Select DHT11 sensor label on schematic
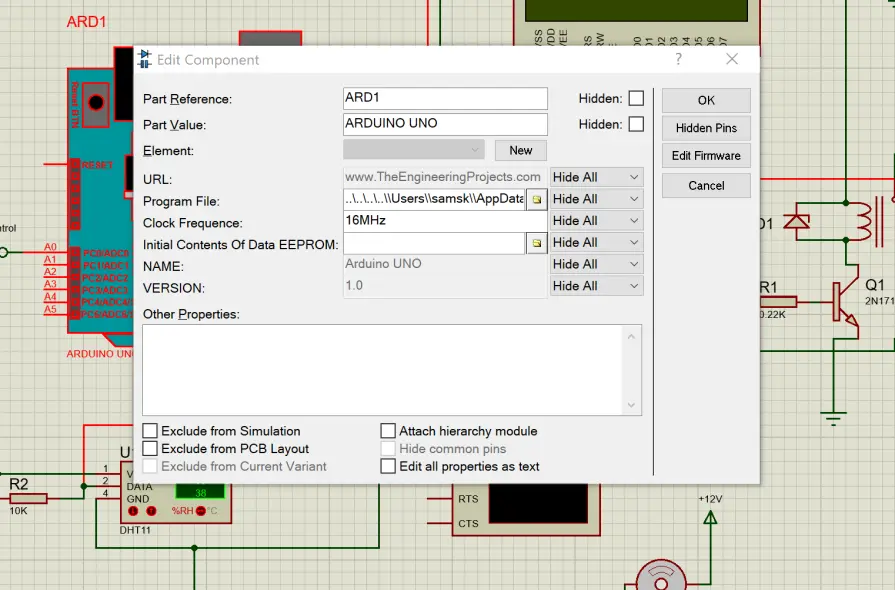The image size is (895, 590). [135, 530]
